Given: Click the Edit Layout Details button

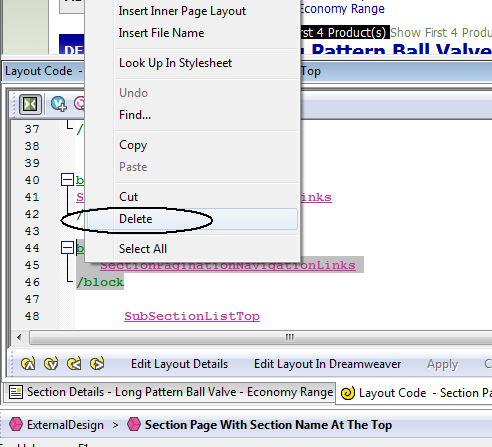Looking at the screenshot, I should (179, 364).
